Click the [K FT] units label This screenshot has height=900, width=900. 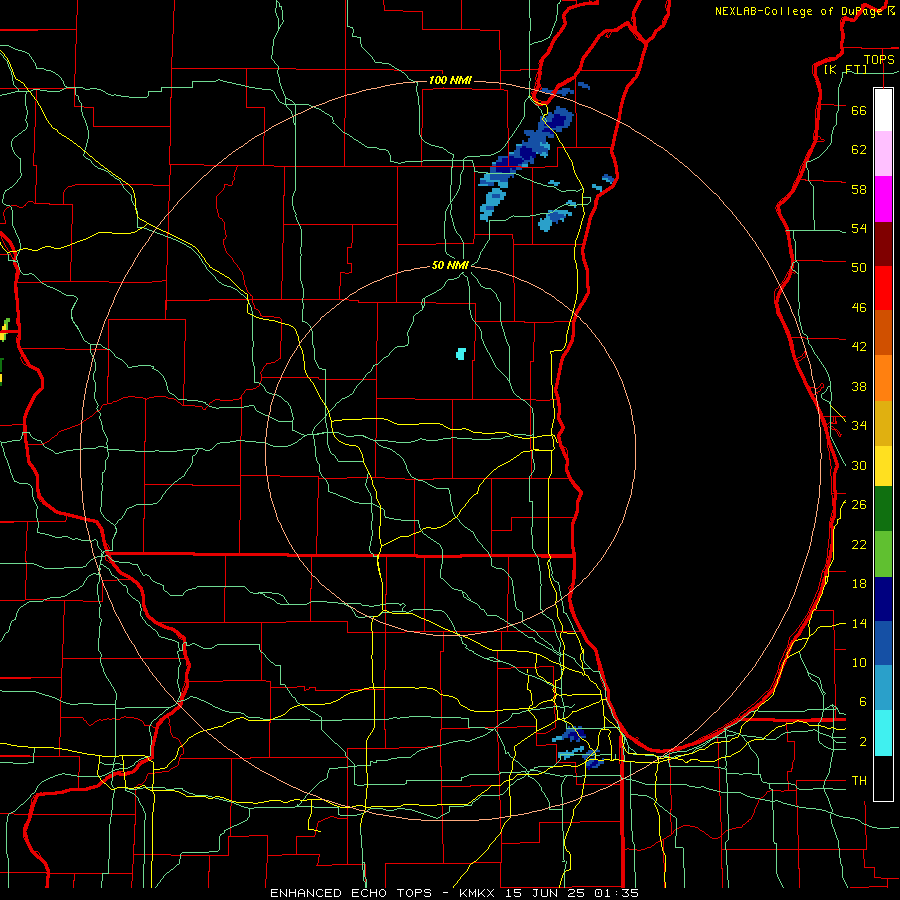click(x=845, y=69)
